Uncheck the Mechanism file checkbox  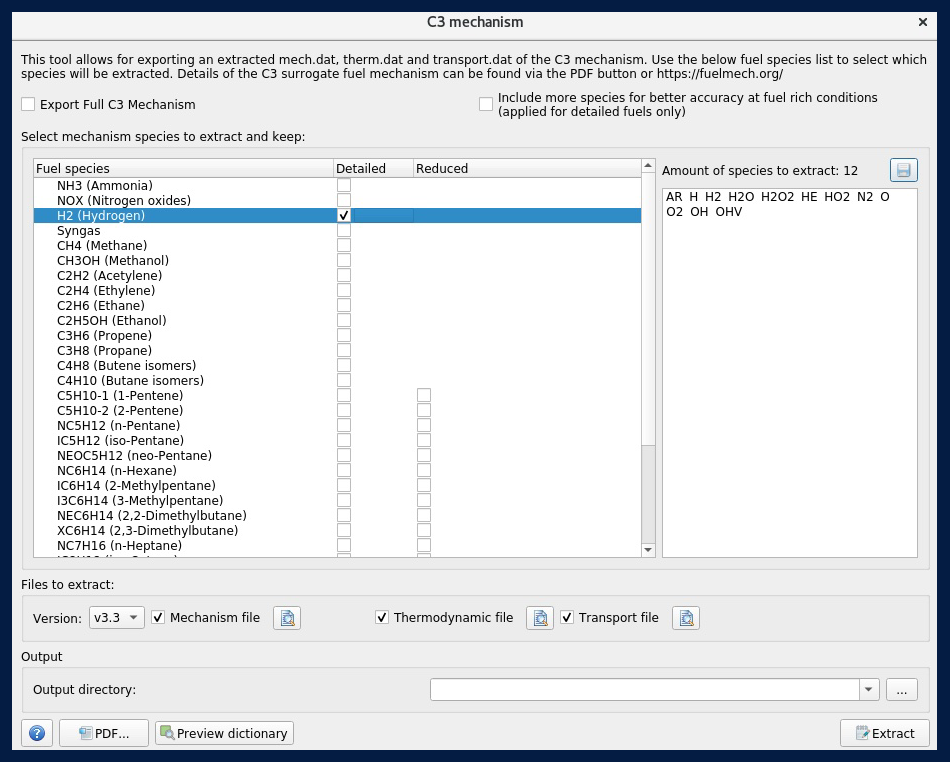point(158,618)
